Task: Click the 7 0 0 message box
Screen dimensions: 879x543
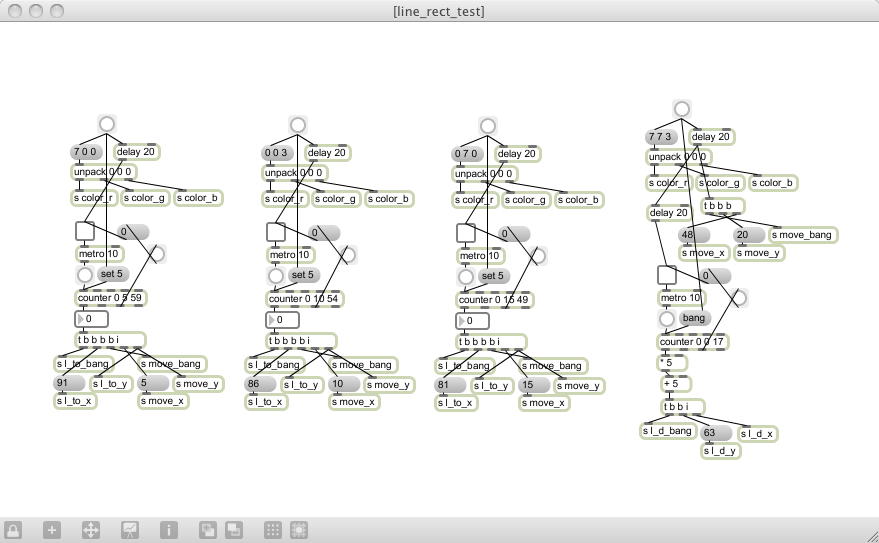Action: point(86,152)
